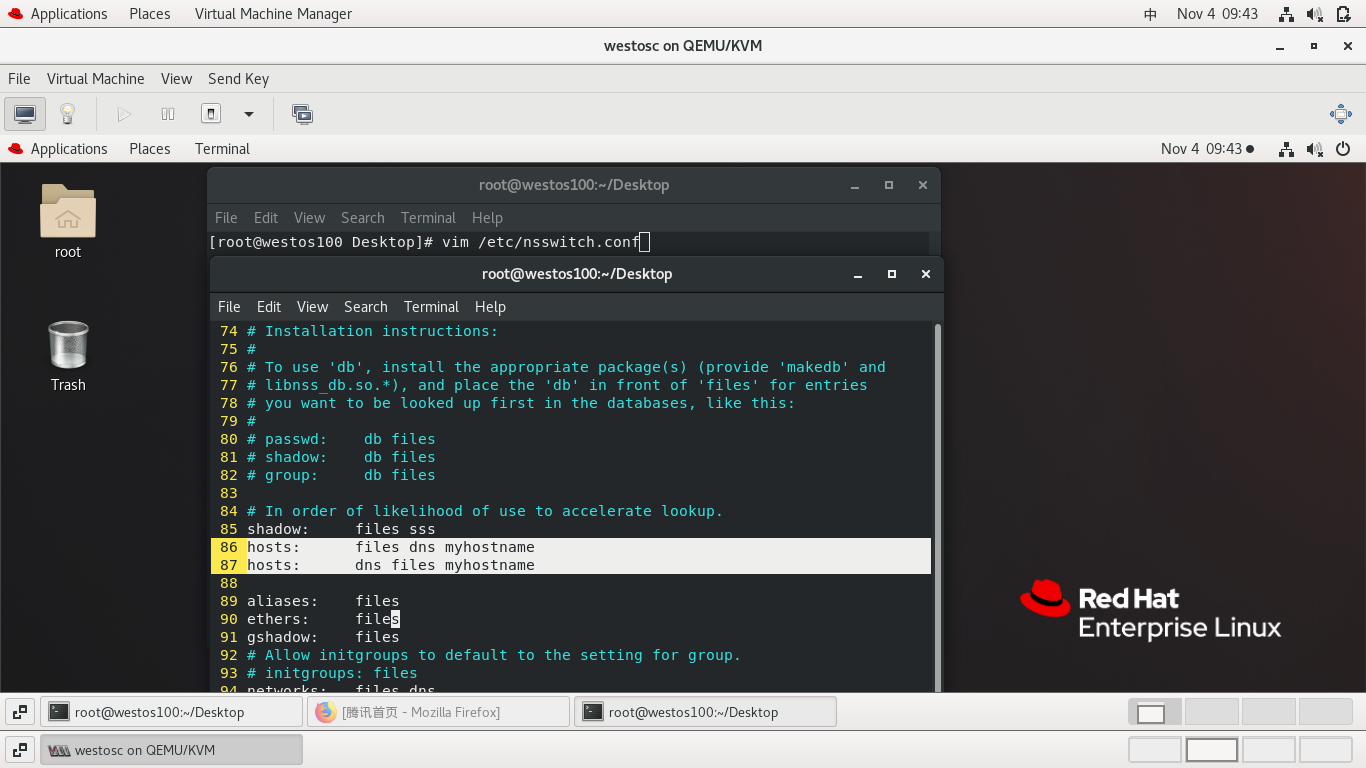
Task: Run the virtual machine with play icon
Action: point(124,113)
